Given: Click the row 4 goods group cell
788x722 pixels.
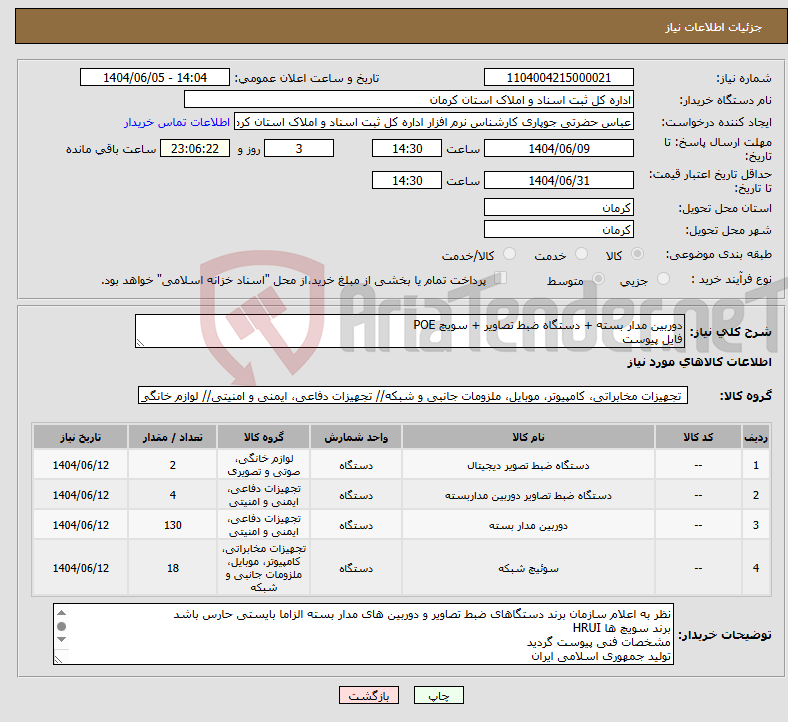Looking at the screenshot, I should click(263, 568).
